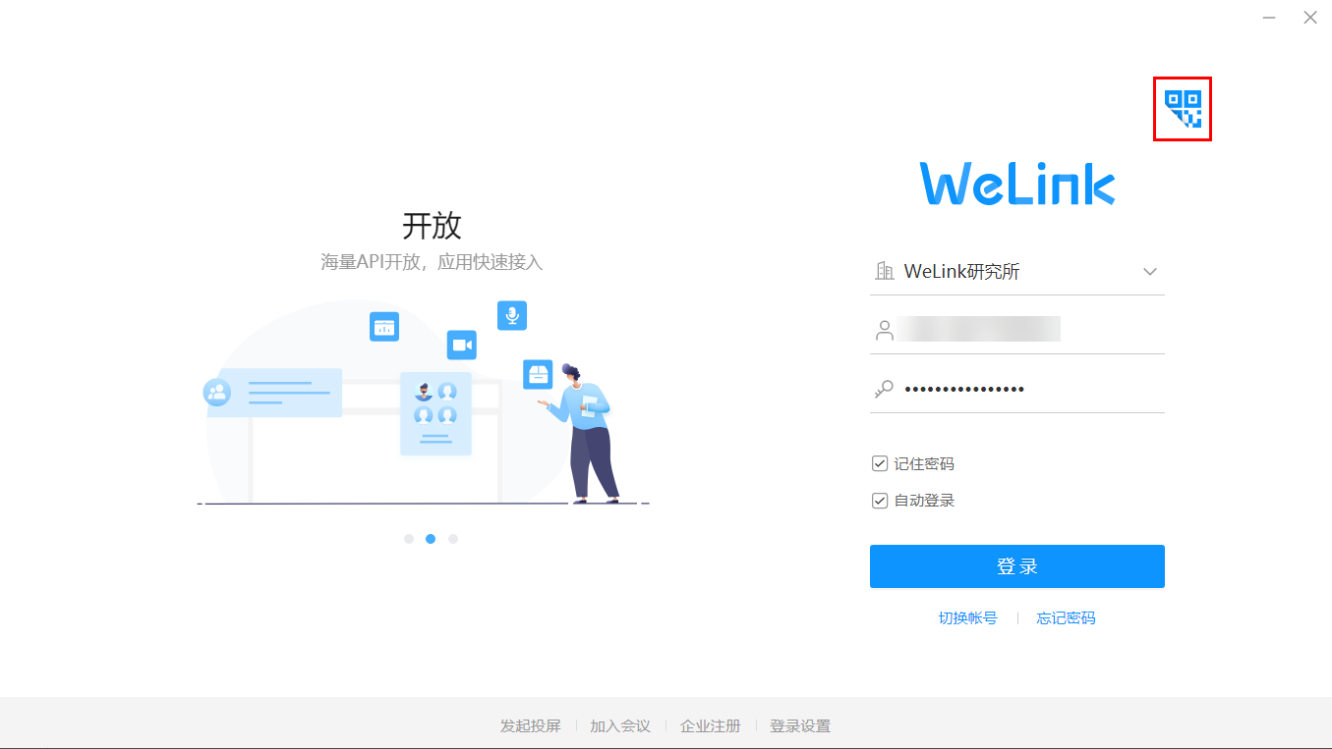
Task: Select 加入会议 in the footer
Action: (621, 726)
